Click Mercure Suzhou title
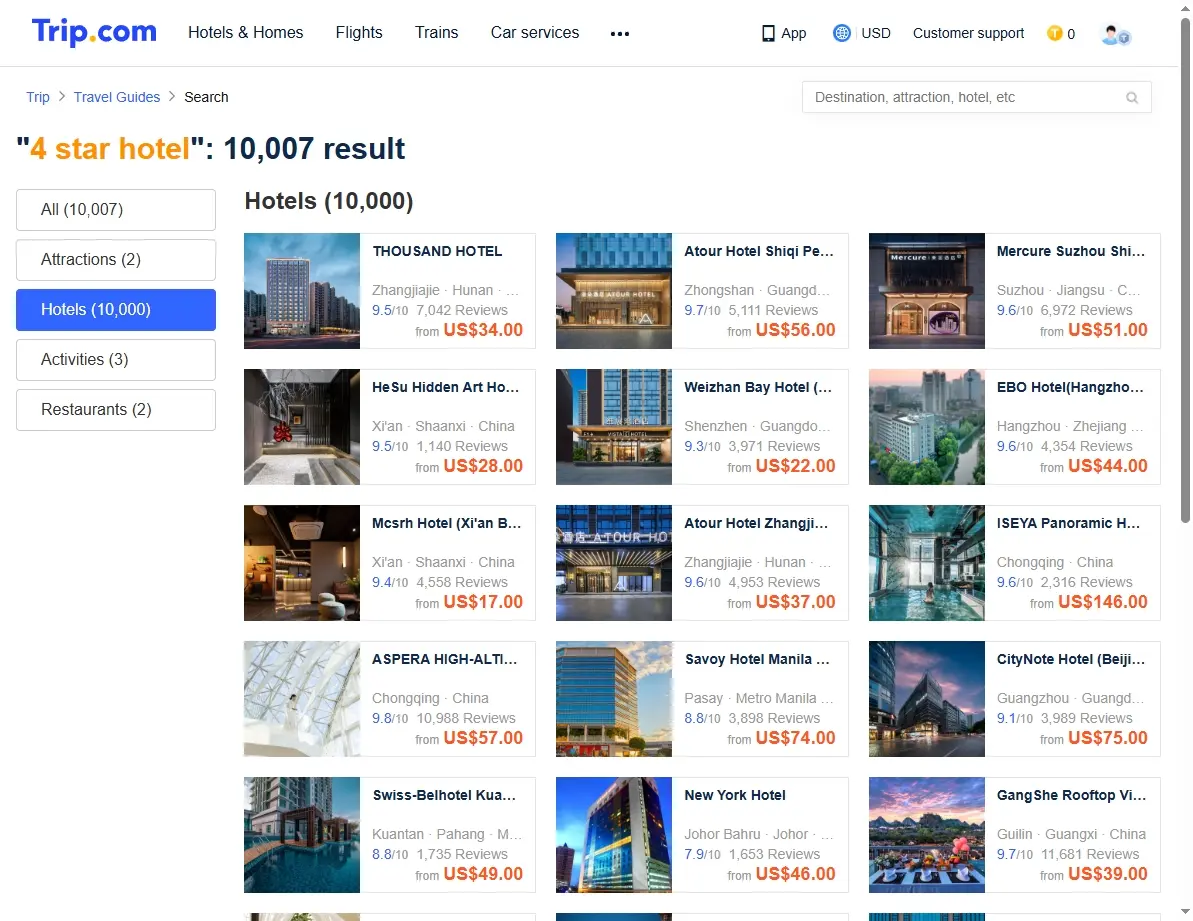Viewport: 1193px width, 921px height. [x=1071, y=251]
